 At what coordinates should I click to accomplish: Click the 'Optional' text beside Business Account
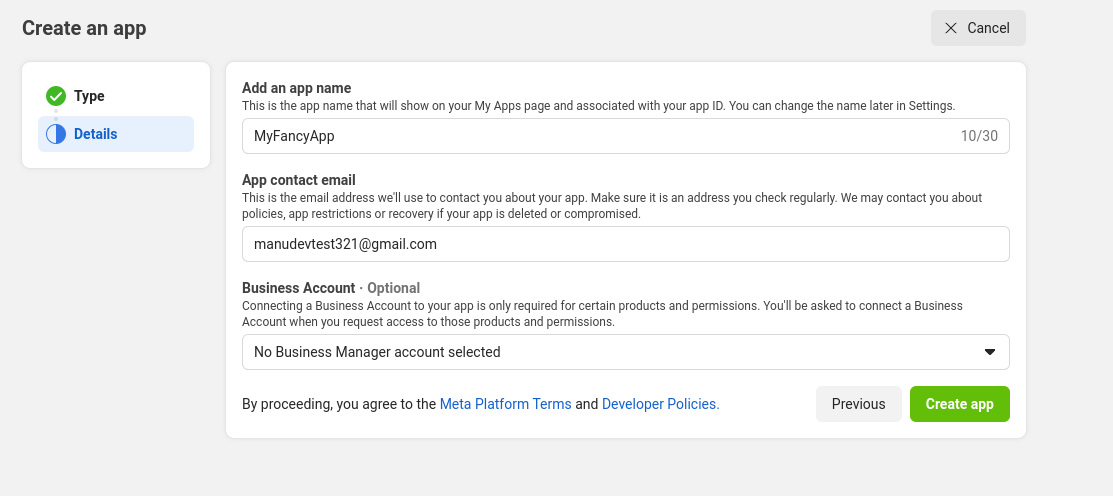[x=393, y=288]
